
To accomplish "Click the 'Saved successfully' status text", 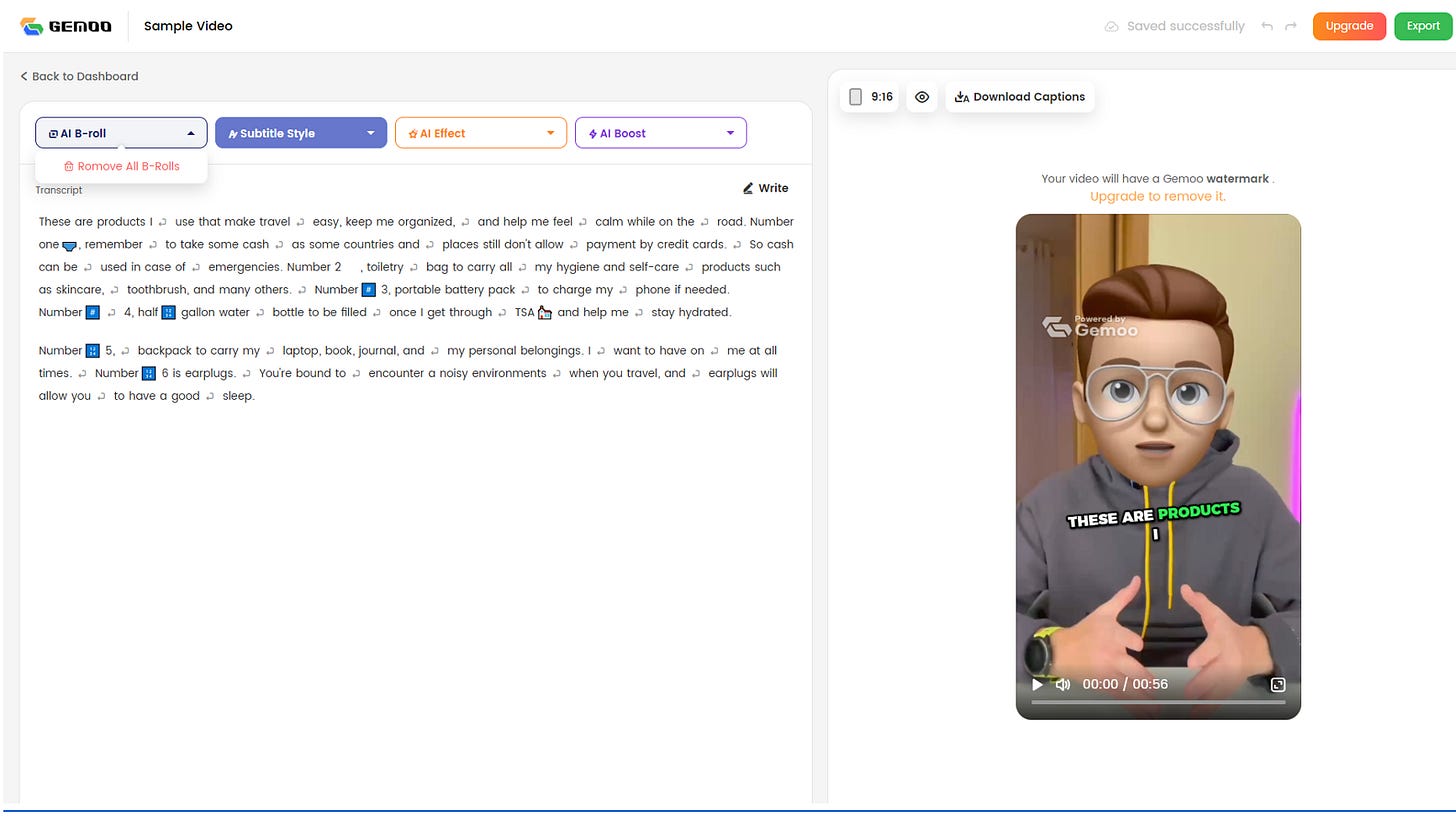I will pyautogui.click(x=1185, y=26).
